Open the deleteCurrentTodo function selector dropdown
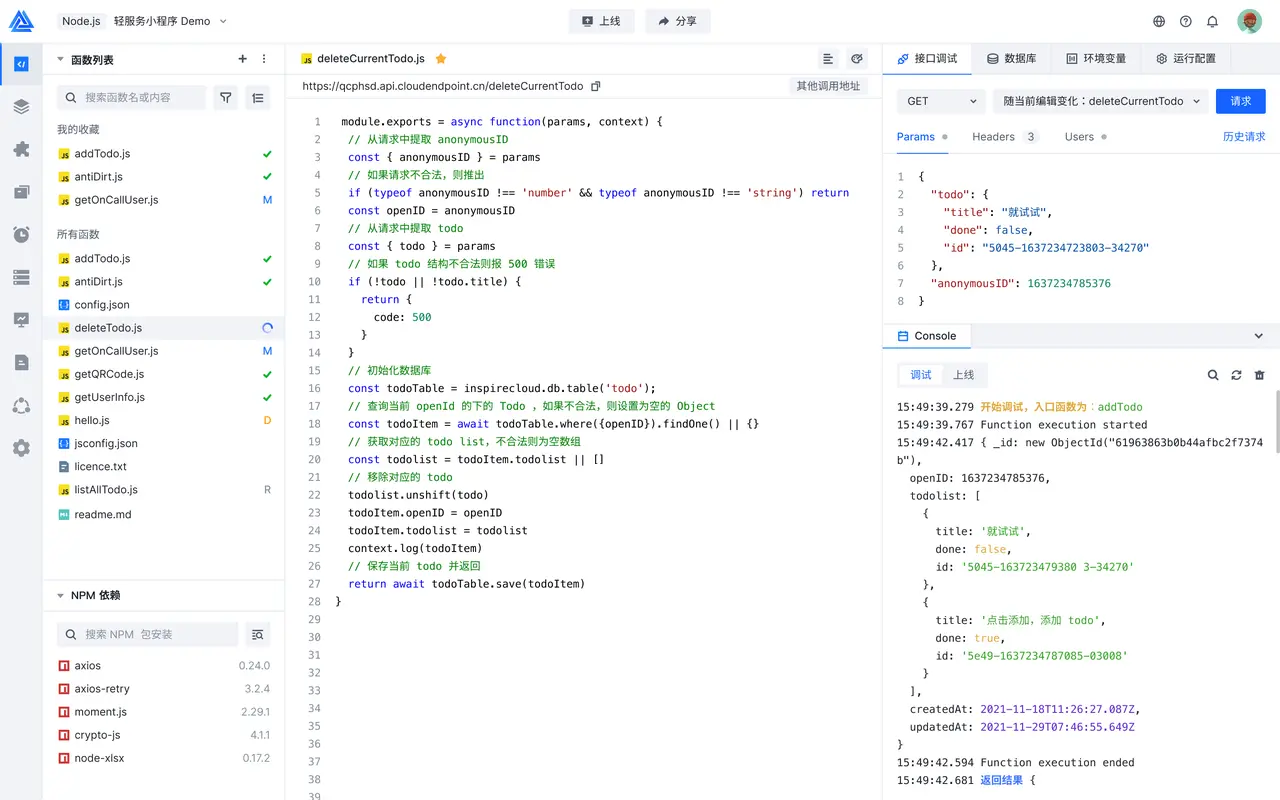This screenshot has width=1280, height=800. click(1099, 101)
